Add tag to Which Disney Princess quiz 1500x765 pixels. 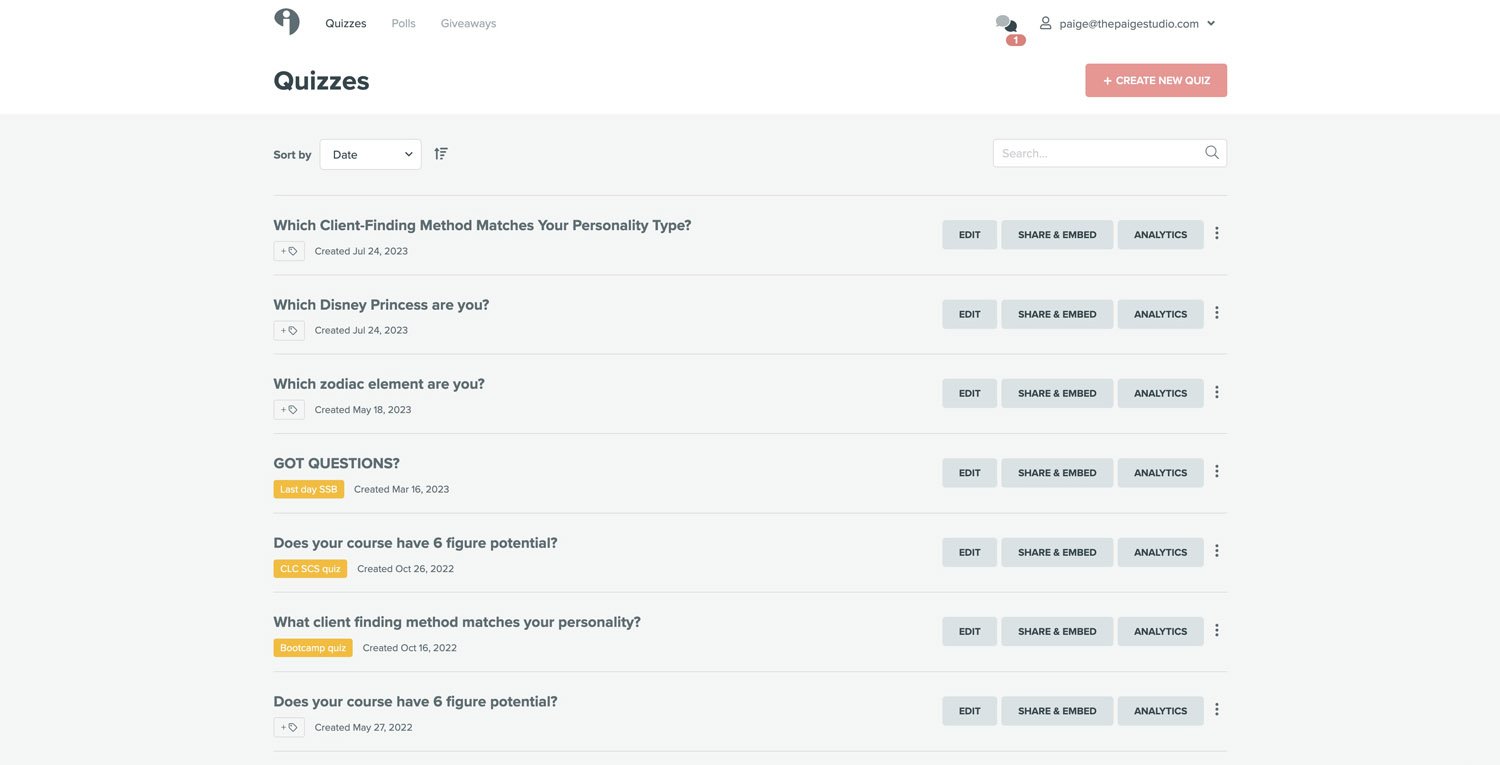pyautogui.click(x=289, y=331)
